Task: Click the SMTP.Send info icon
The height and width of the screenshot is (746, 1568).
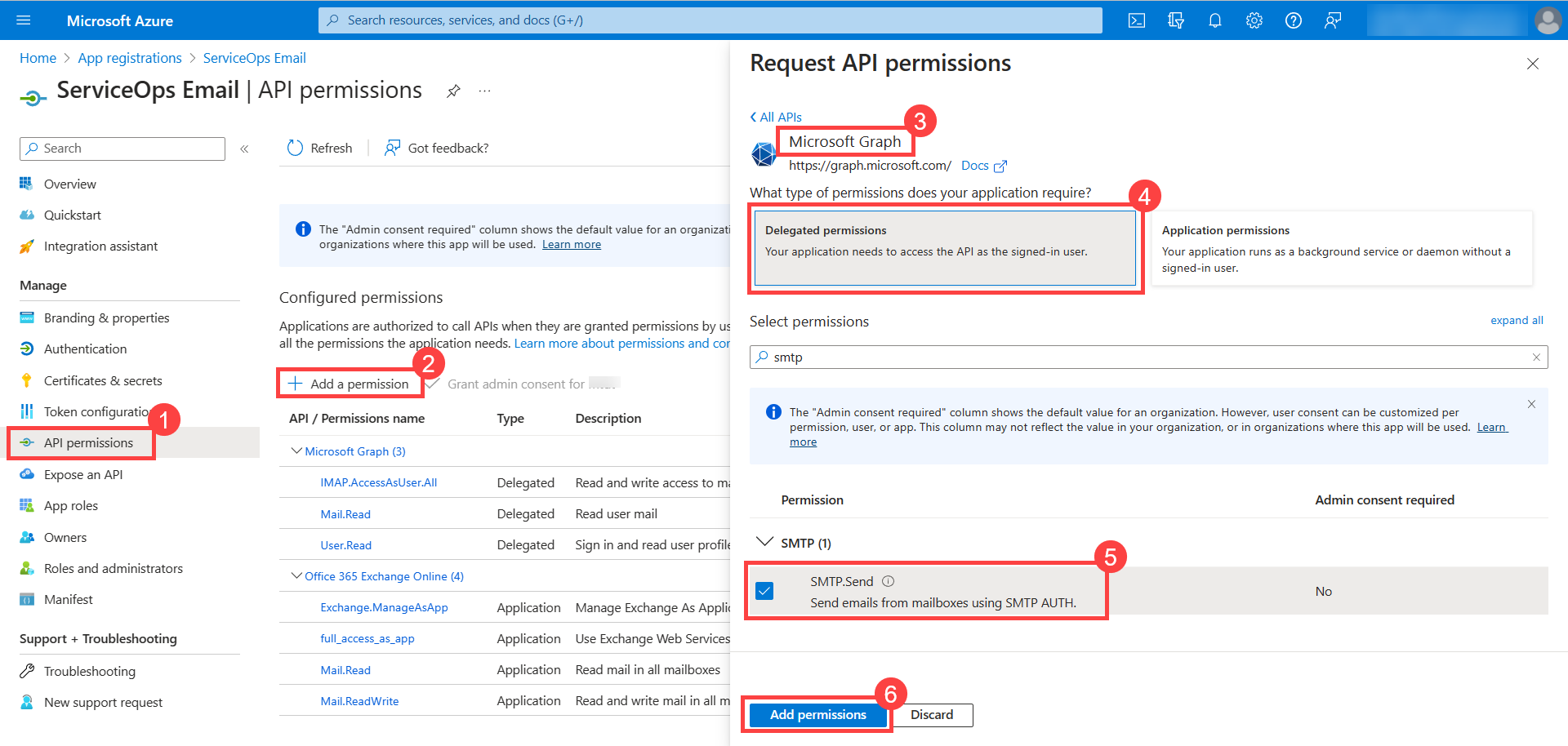Action: [x=889, y=581]
